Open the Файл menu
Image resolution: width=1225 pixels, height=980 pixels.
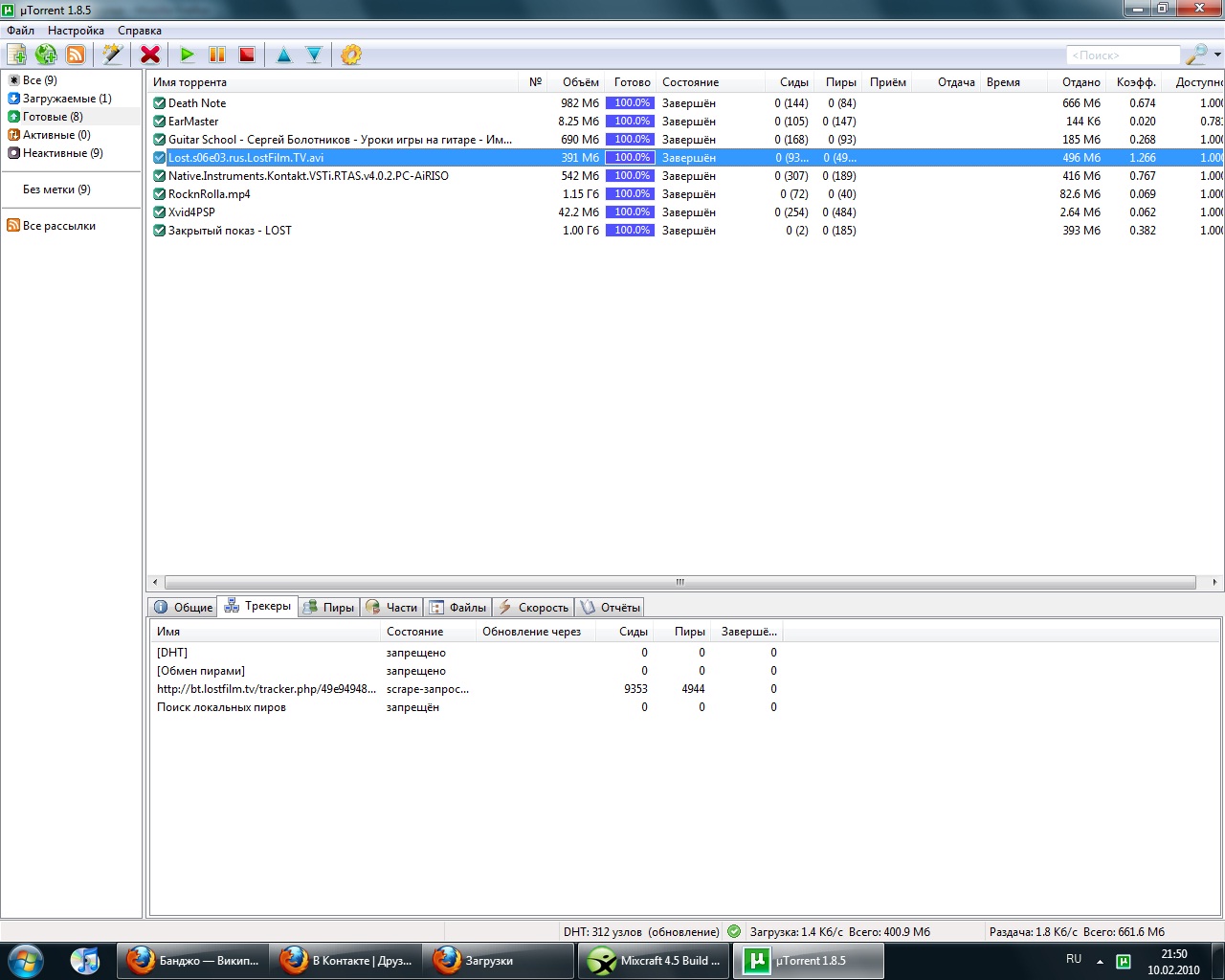(x=20, y=31)
